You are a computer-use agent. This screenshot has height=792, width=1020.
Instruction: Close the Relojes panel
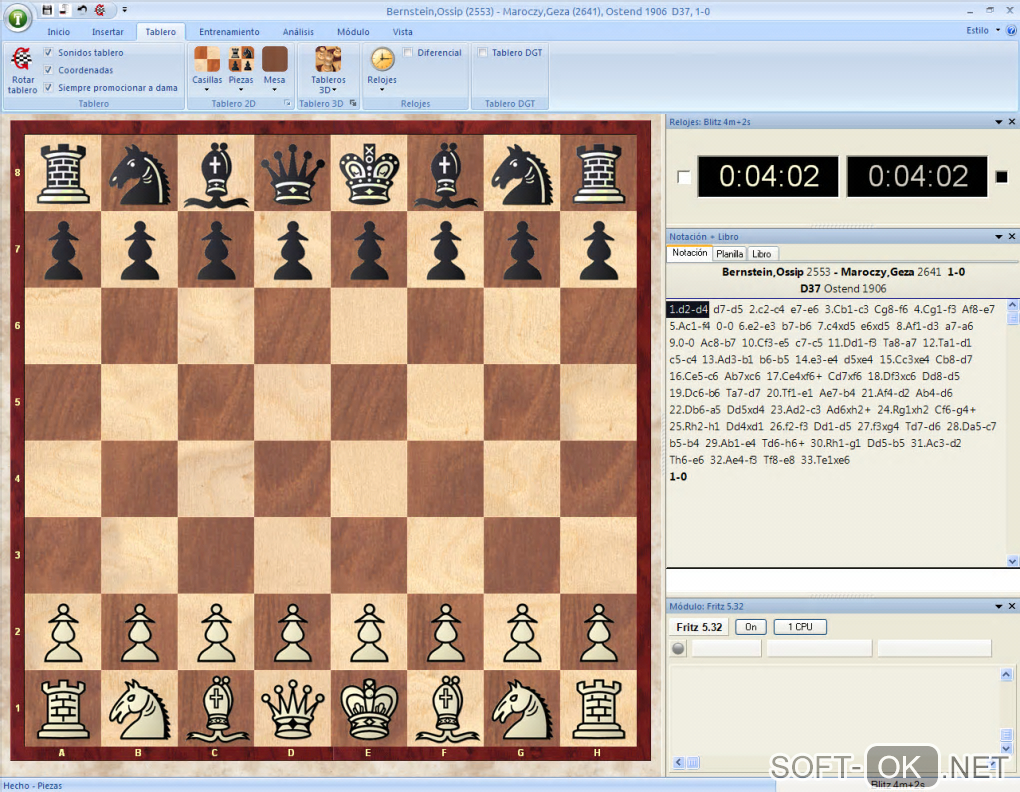click(x=1012, y=122)
